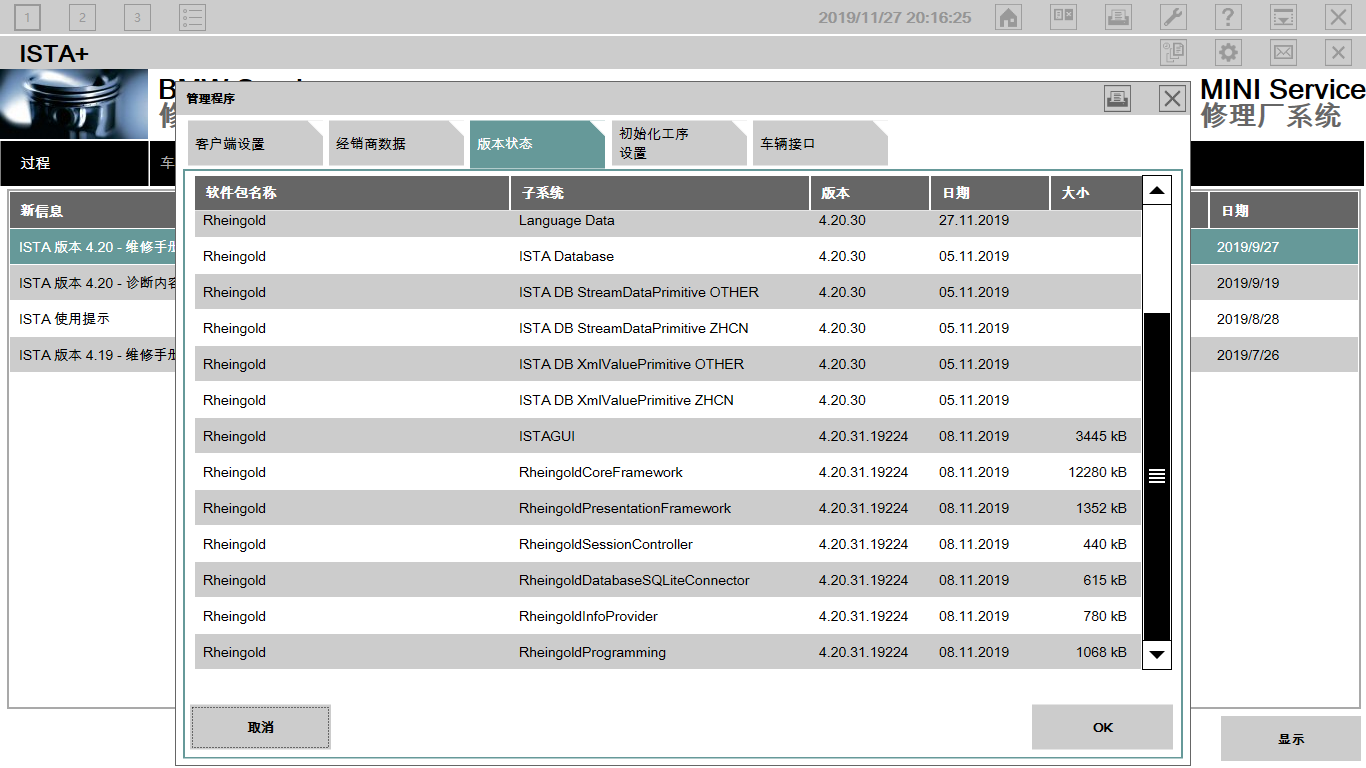Open operation slot 2 in top bar
Viewport: 1366px width, 768px height.
pyautogui.click(x=83, y=17)
